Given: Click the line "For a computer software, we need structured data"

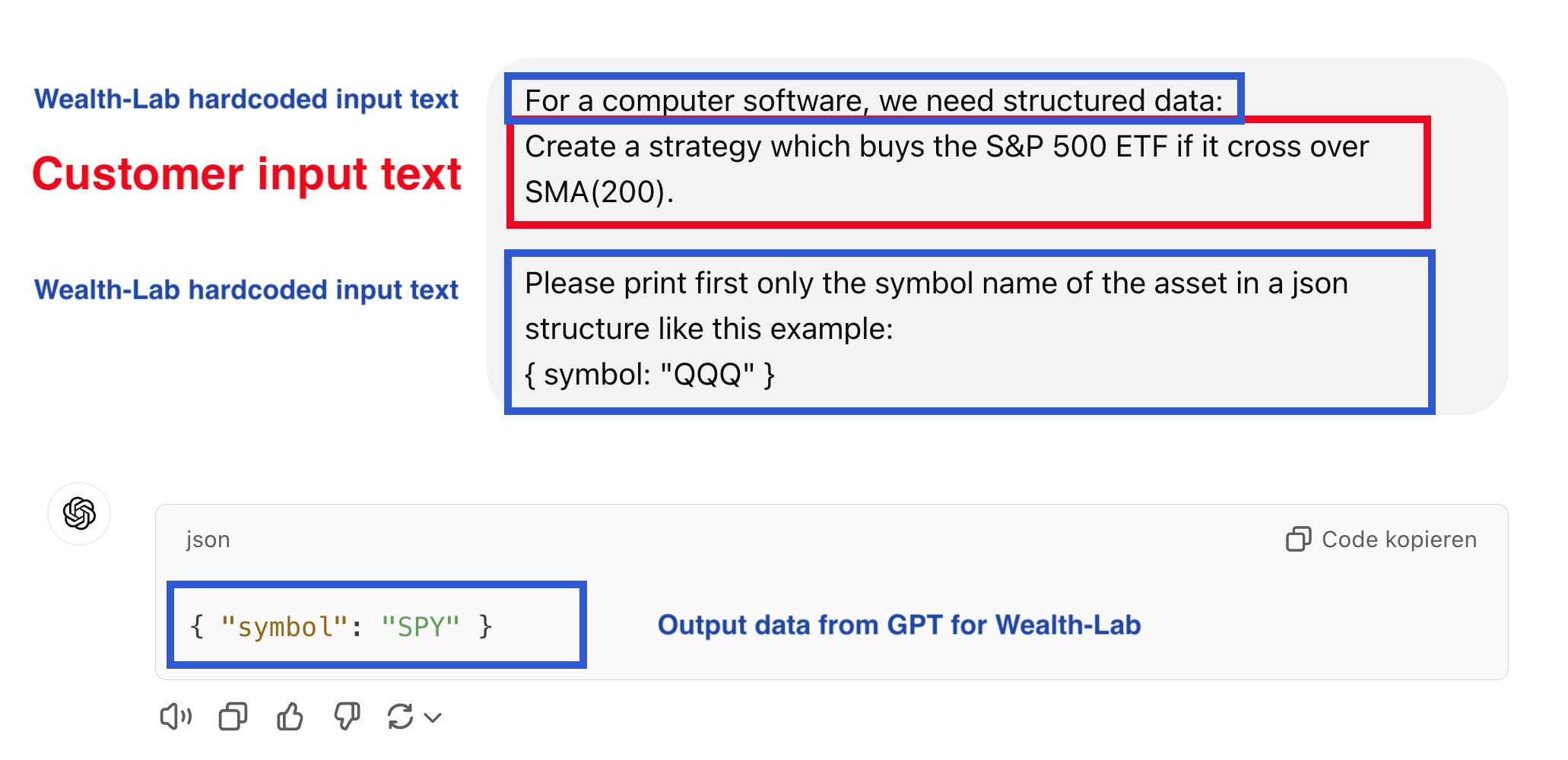Looking at the screenshot, I should 873,100.
